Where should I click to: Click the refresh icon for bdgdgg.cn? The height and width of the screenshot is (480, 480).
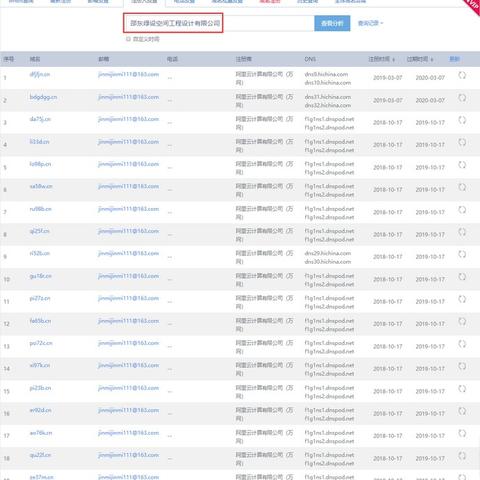point(462,98)
